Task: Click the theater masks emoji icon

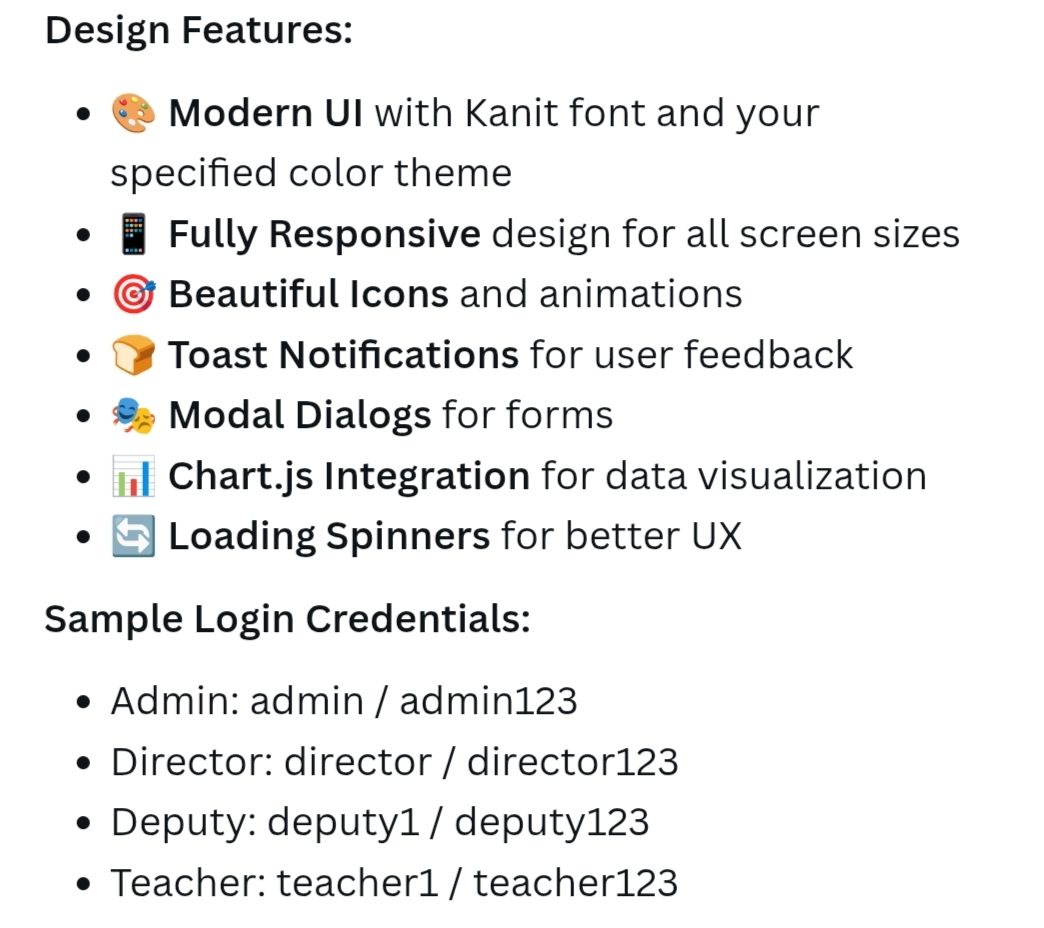Action: click(x=133, y=415)
